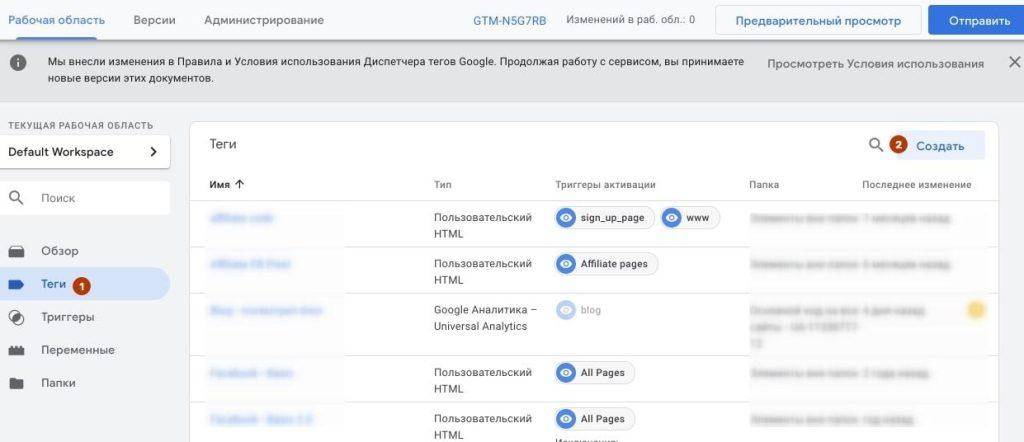Open the Обзор overview section
Screen dimensions: 1024x442
click(59, 251)
